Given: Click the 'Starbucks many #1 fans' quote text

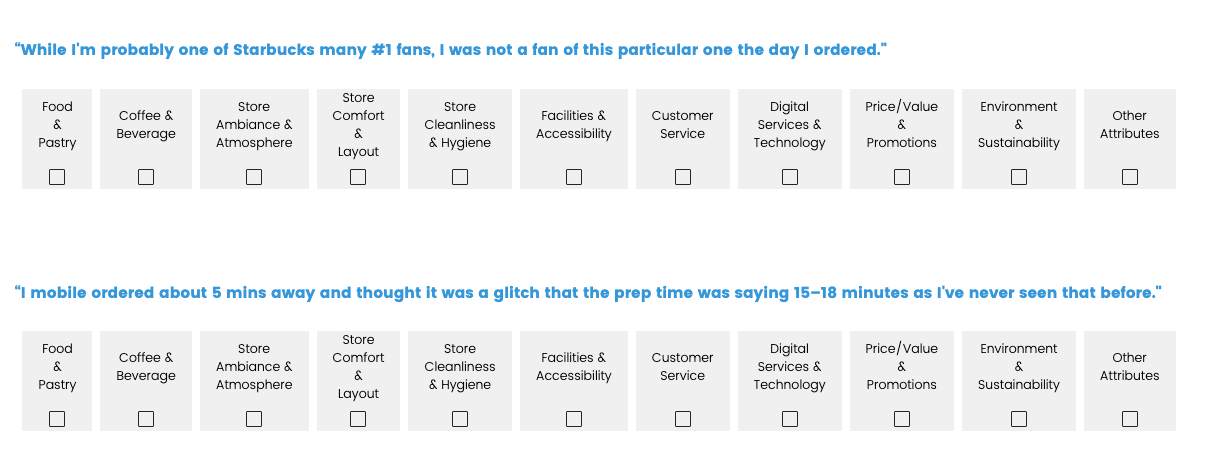Looking at the screenshot, I should coord(451,50).
